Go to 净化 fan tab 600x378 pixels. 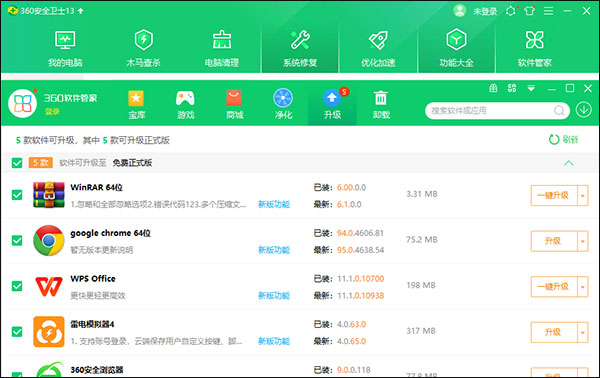click(283, 104)
